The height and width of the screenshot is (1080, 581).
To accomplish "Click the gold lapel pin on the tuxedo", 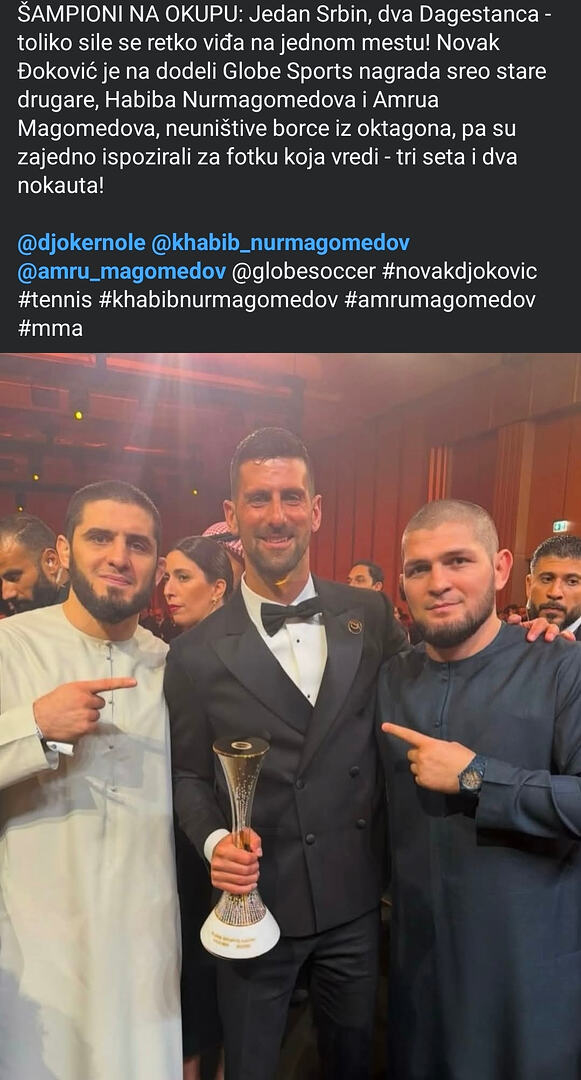I will pyautogui.click(x=355, y=625).
